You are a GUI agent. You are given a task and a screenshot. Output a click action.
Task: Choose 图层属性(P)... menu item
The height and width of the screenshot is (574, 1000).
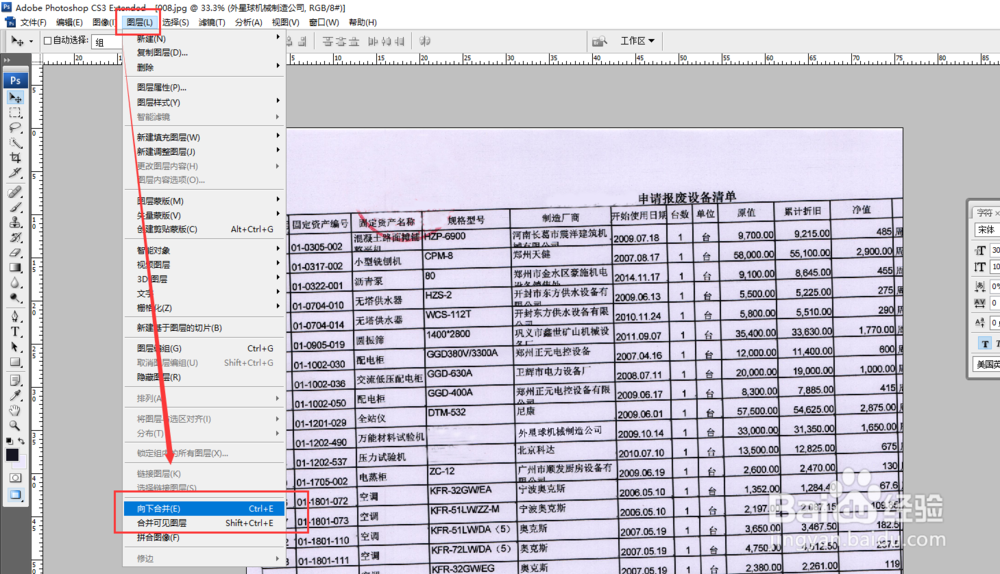coord(204,87)
